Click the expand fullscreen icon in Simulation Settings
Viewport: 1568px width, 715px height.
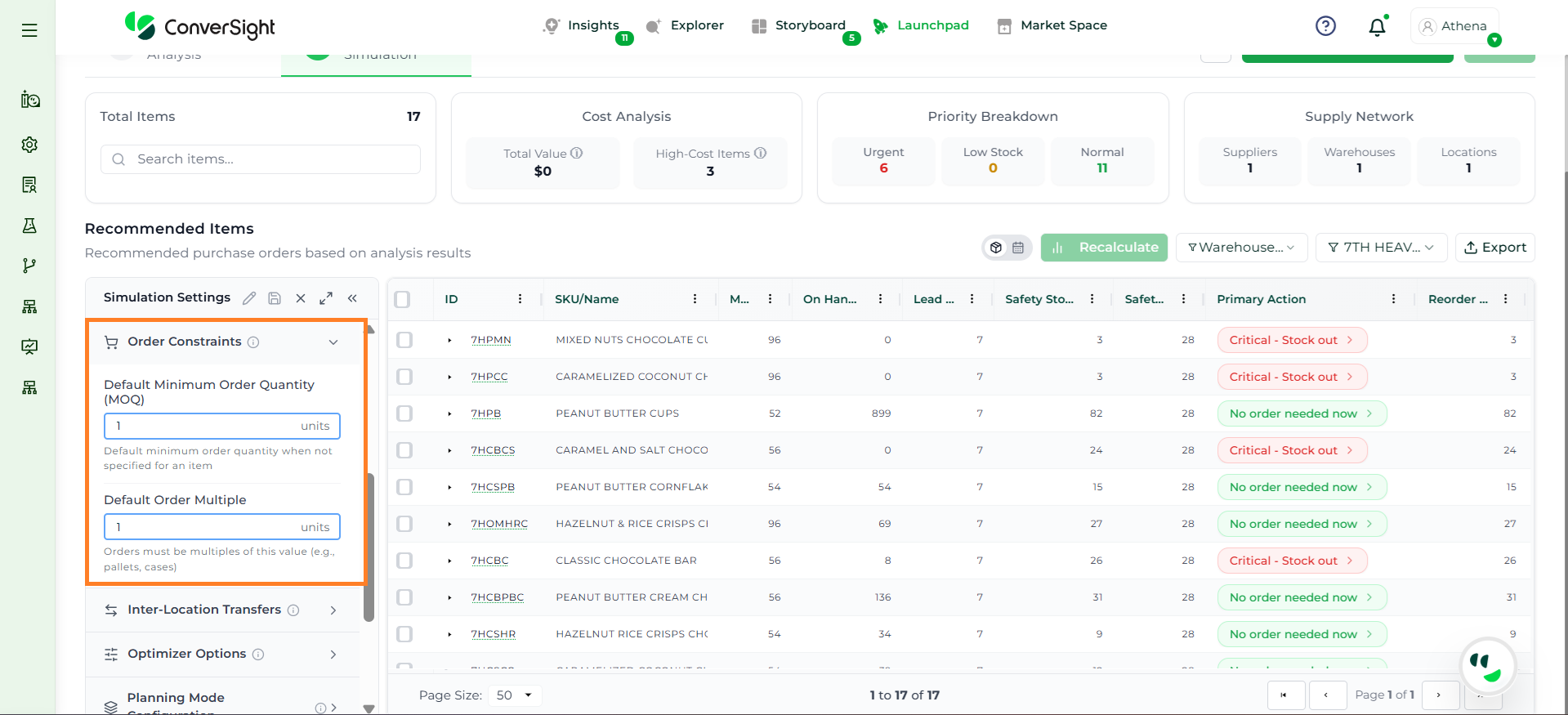tap(326, 298)
